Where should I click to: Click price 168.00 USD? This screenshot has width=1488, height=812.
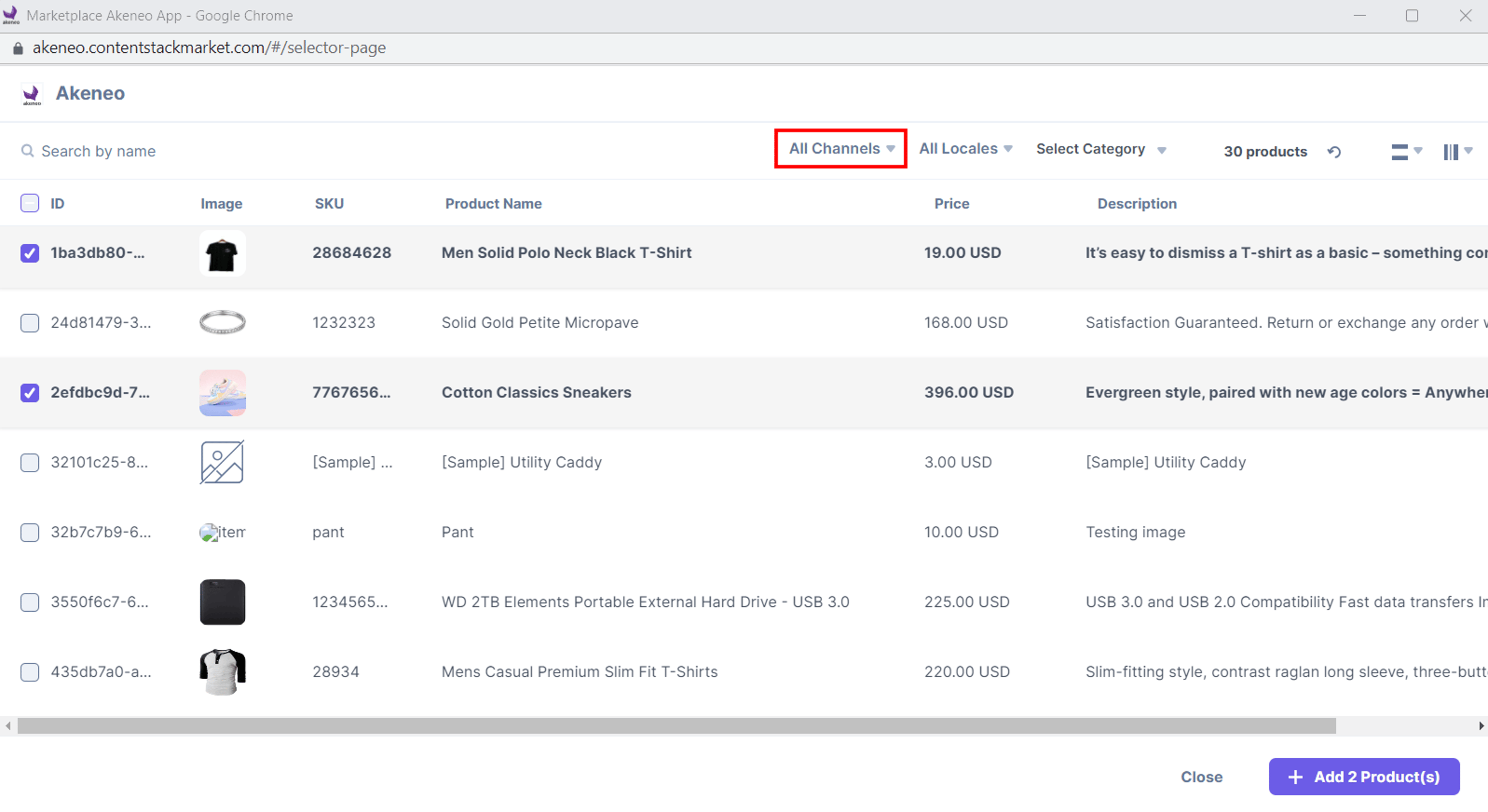point(966,322)
